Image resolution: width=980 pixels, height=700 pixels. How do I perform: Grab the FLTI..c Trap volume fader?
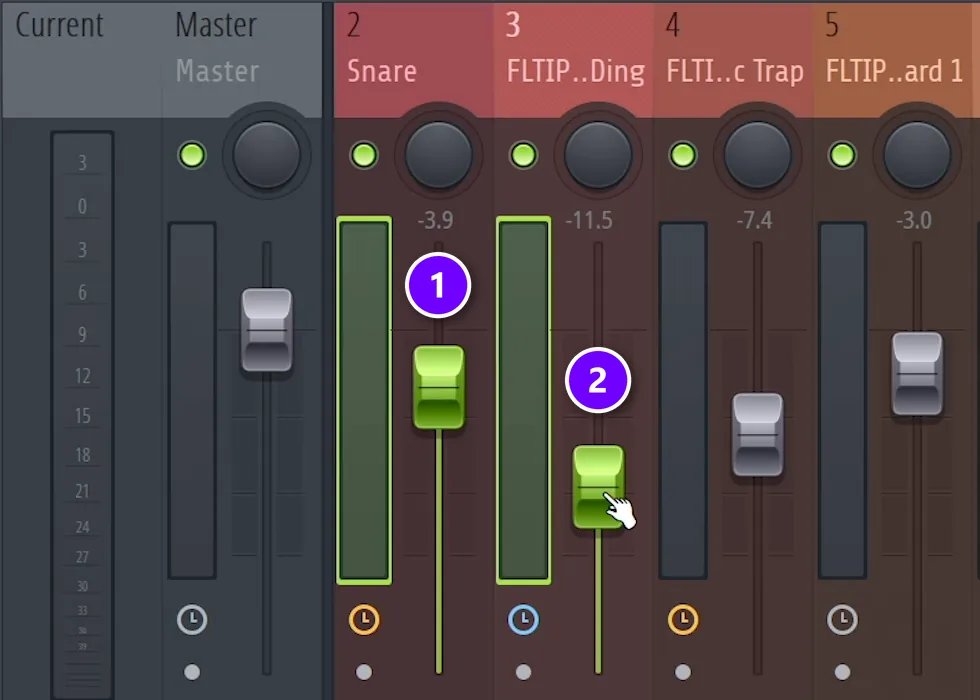[x=758, y=434]
